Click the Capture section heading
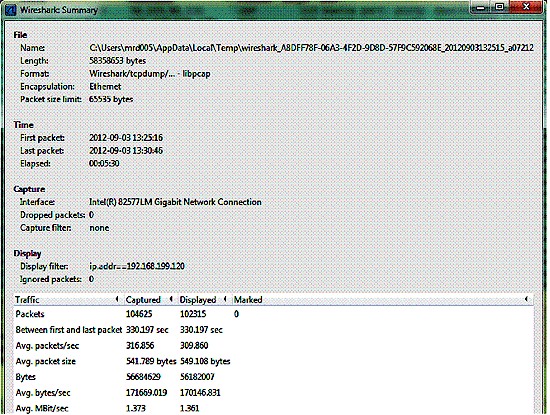Viewport: 550px width, 415px height. [x=29, y=189]
